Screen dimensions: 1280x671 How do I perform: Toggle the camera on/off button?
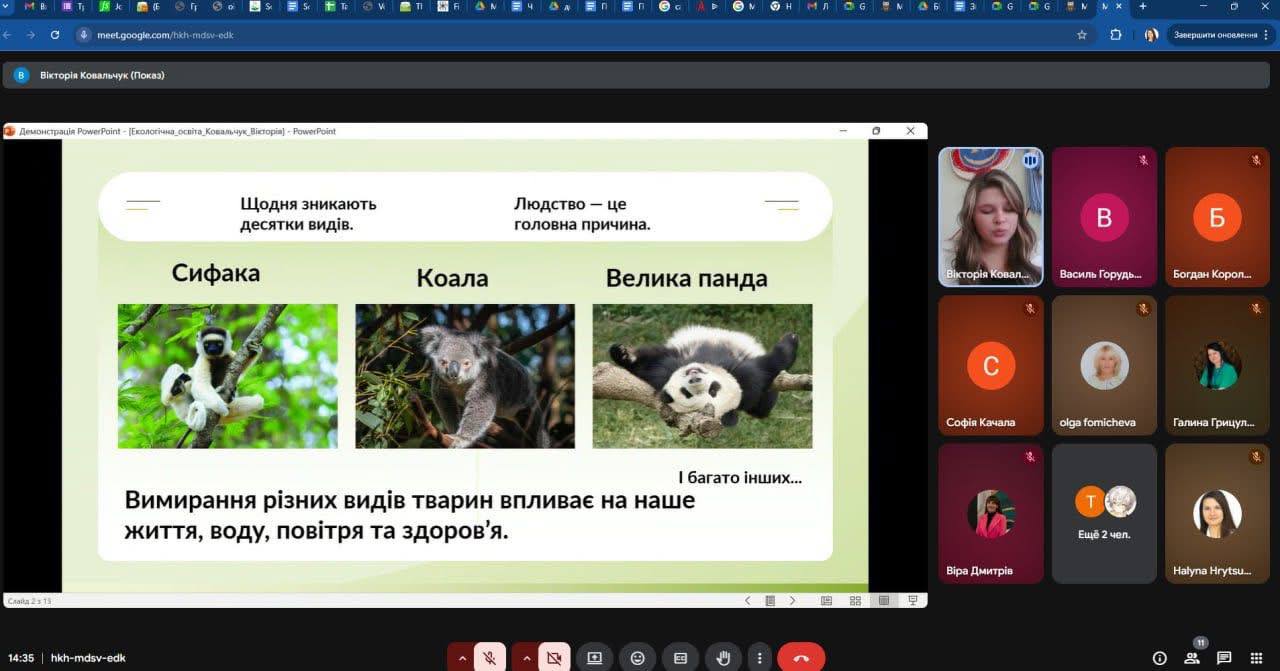[x=553, y=658]
